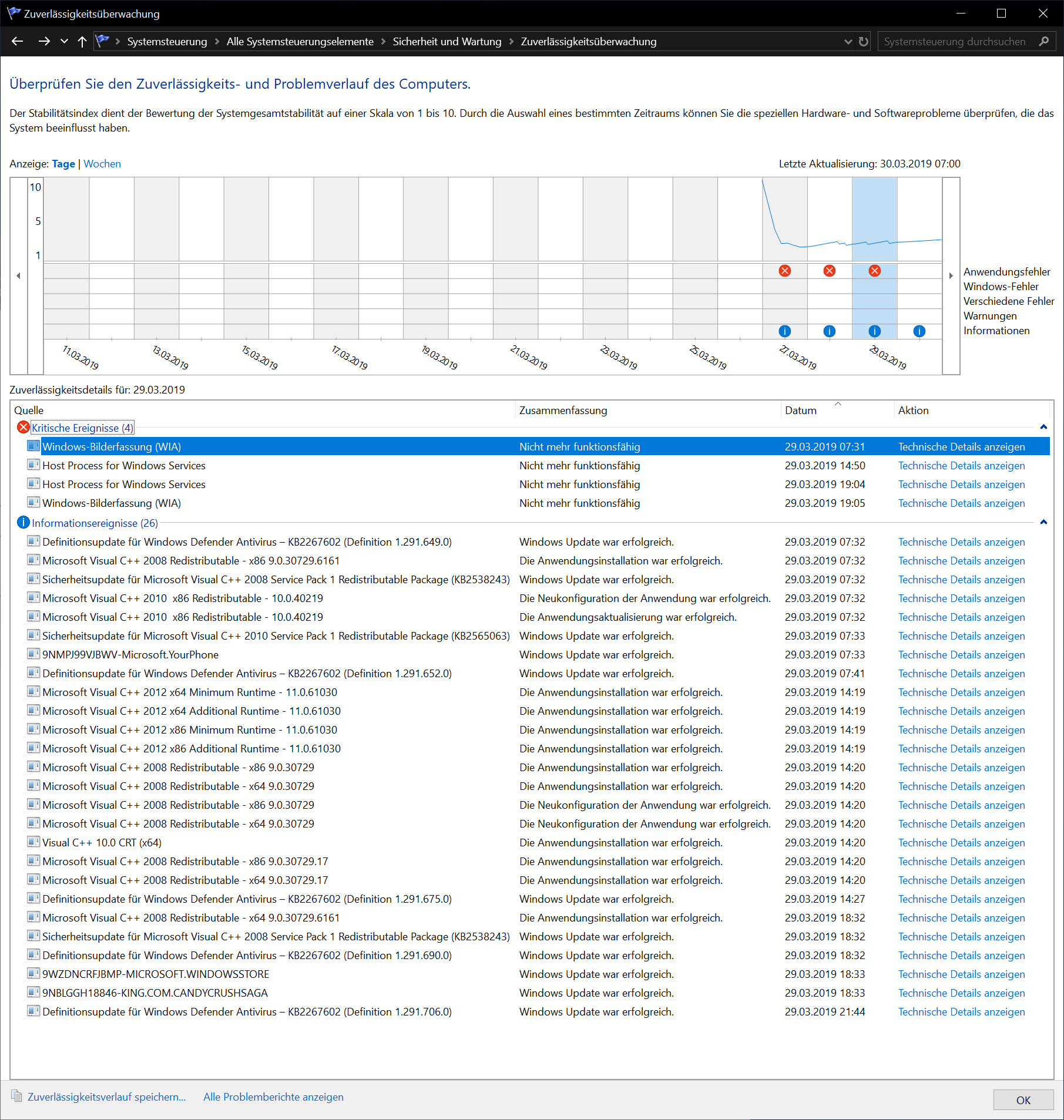1064x1120 pixels.
Task: Click the Kritische Ereignisse (4) group header
Action: 83,428
